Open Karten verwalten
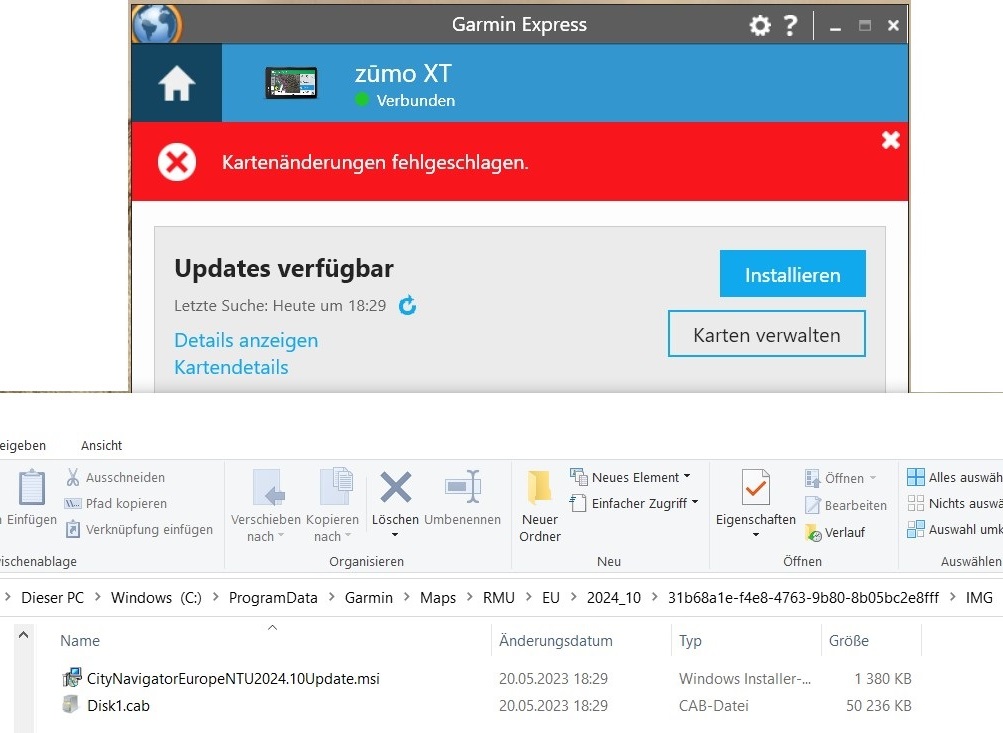This screenshot has width=1003, height=733. pos(766,334)
